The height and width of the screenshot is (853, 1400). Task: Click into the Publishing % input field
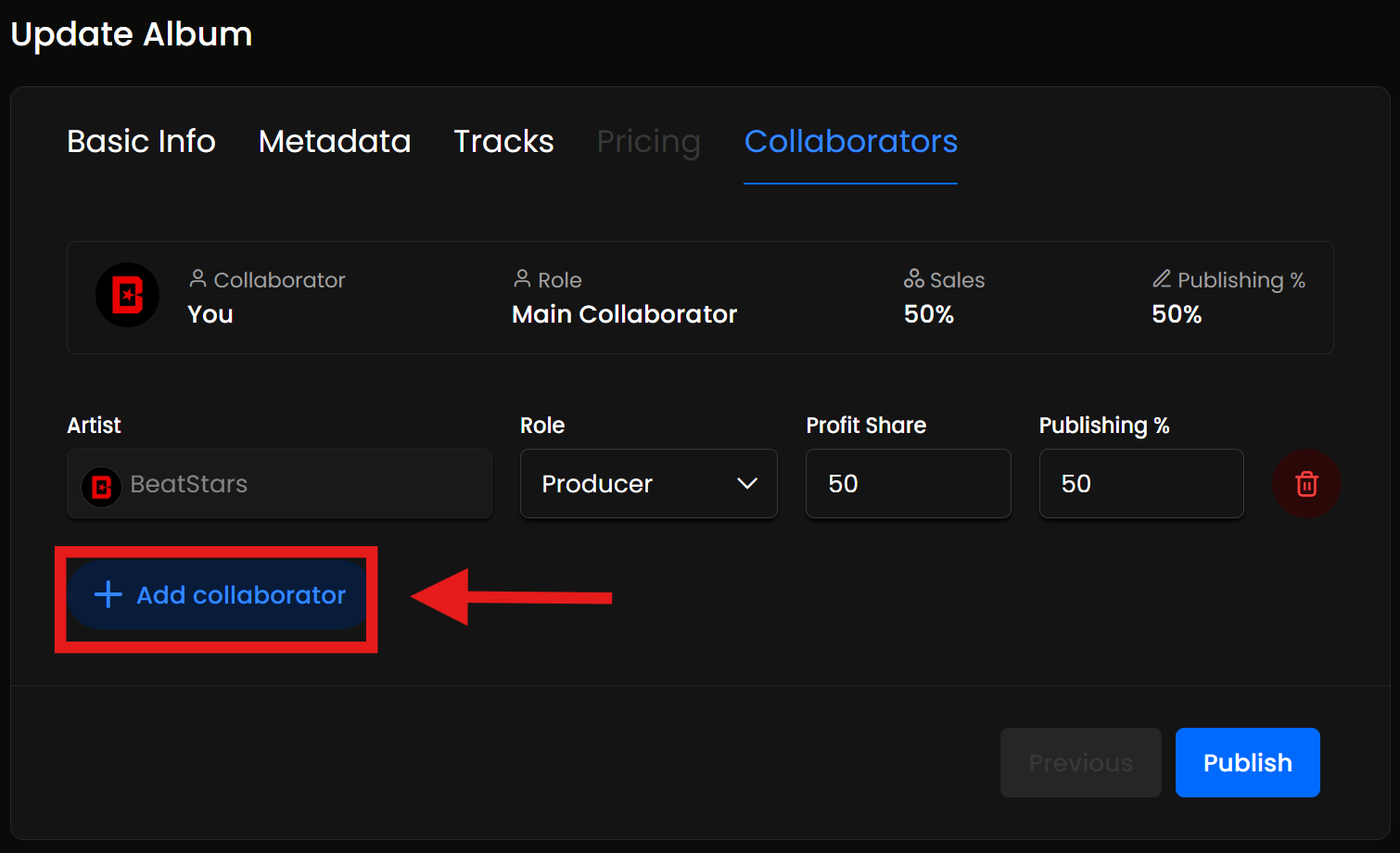(x=1141, y=484)
